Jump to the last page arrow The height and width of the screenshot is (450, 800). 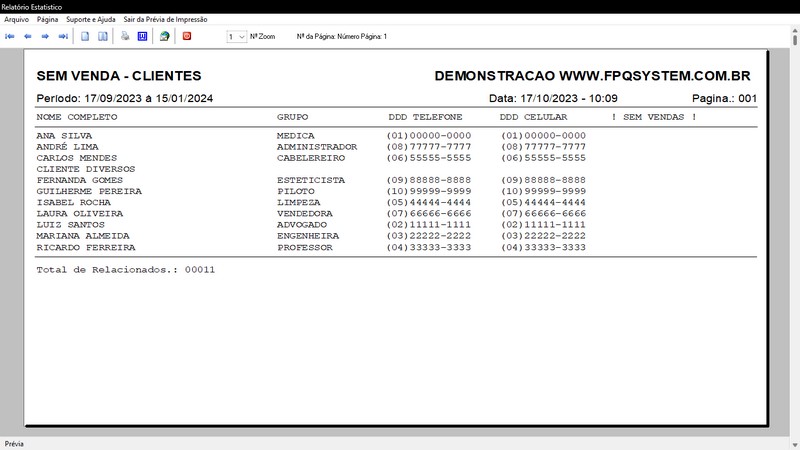pyautogui.click(x=63, y=36)
